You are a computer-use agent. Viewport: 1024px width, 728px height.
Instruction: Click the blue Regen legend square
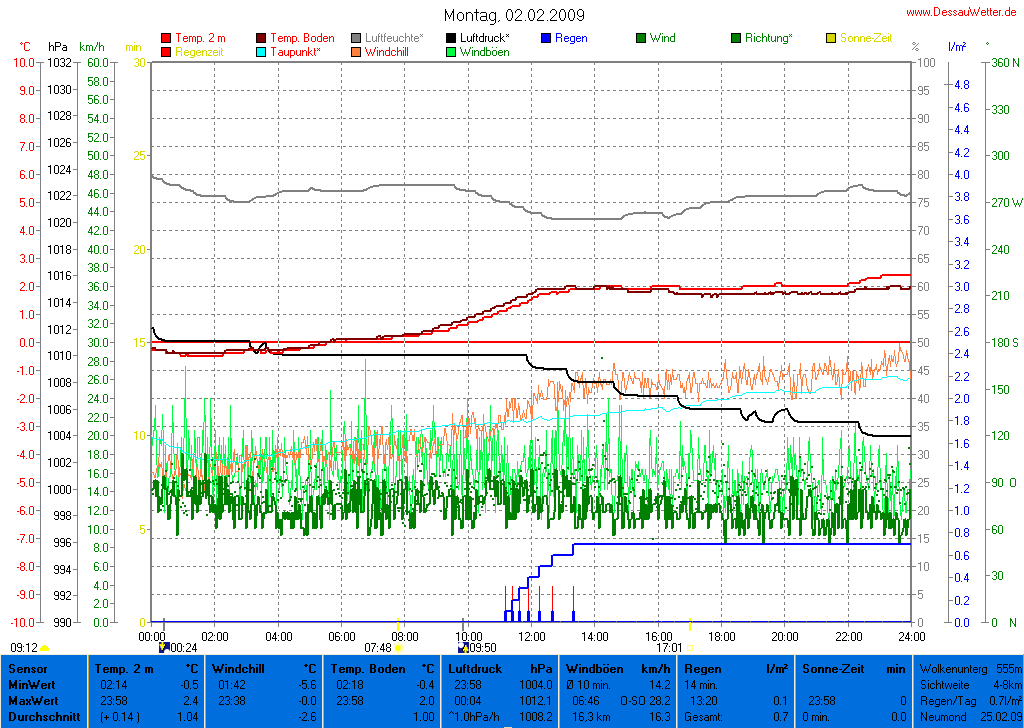[x=546, y=38]
